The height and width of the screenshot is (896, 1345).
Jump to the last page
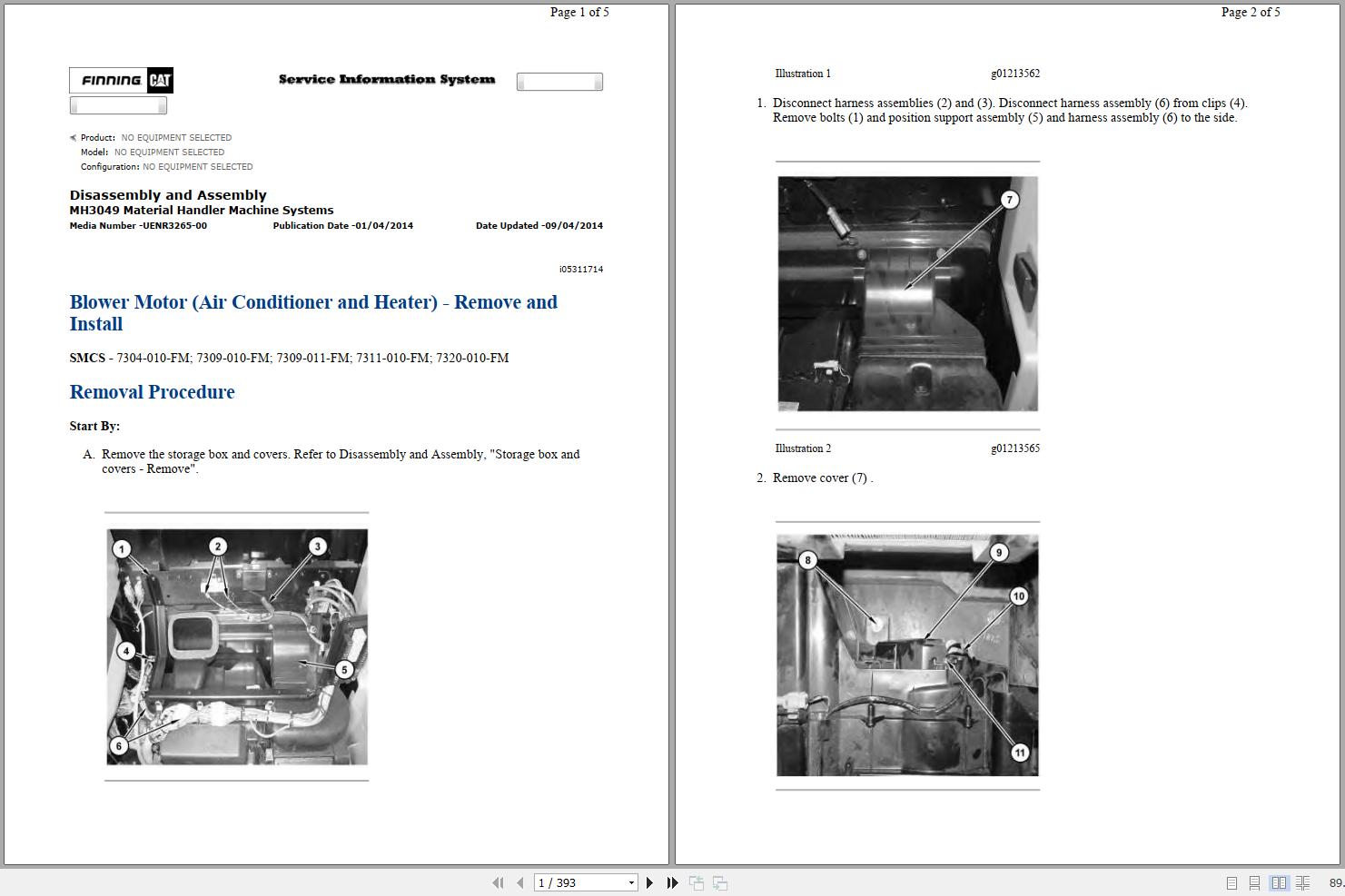click(x=672, y=882)
